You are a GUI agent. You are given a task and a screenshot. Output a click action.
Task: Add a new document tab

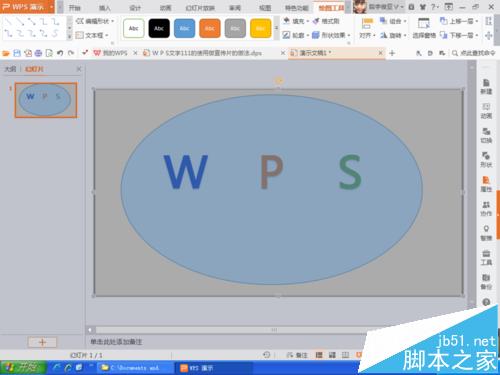click(392, 53)
